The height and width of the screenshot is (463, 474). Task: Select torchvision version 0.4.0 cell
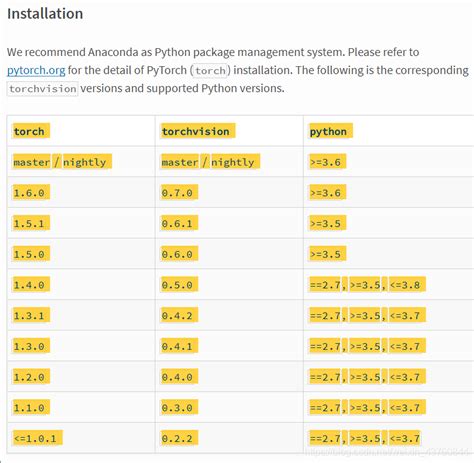[x=179, y=377]
